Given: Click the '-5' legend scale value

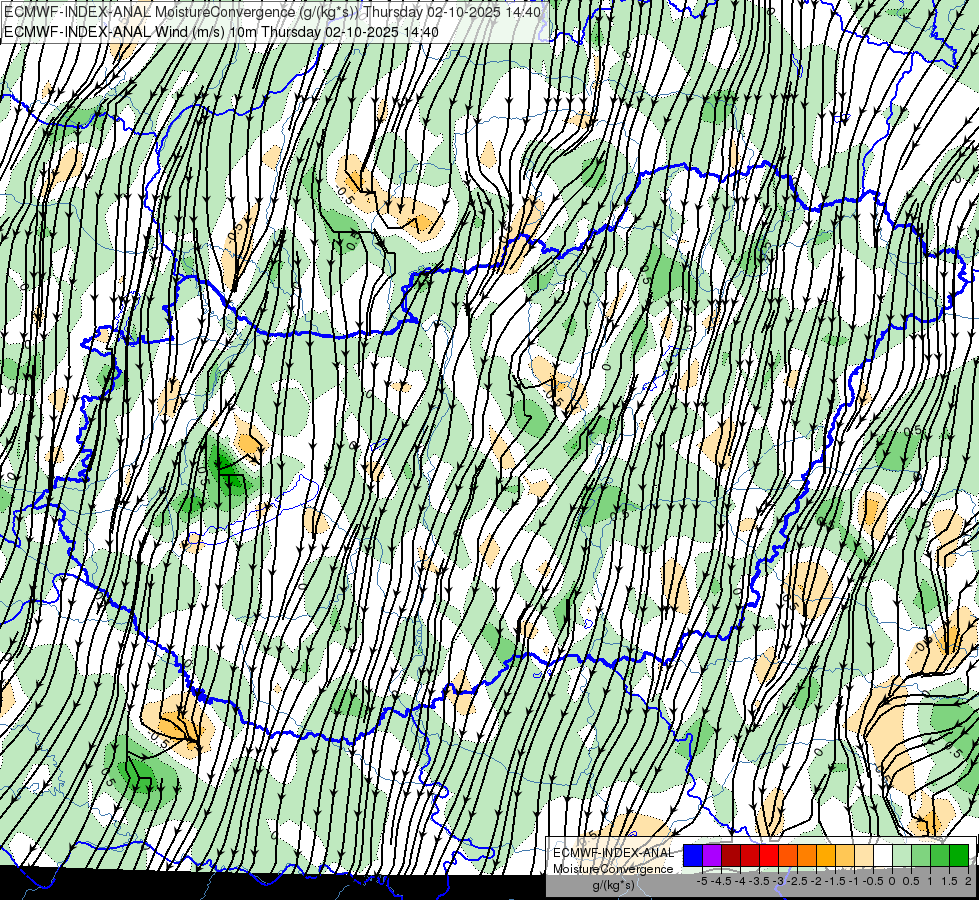Looking at the screenshot, I should pos(702,881).
